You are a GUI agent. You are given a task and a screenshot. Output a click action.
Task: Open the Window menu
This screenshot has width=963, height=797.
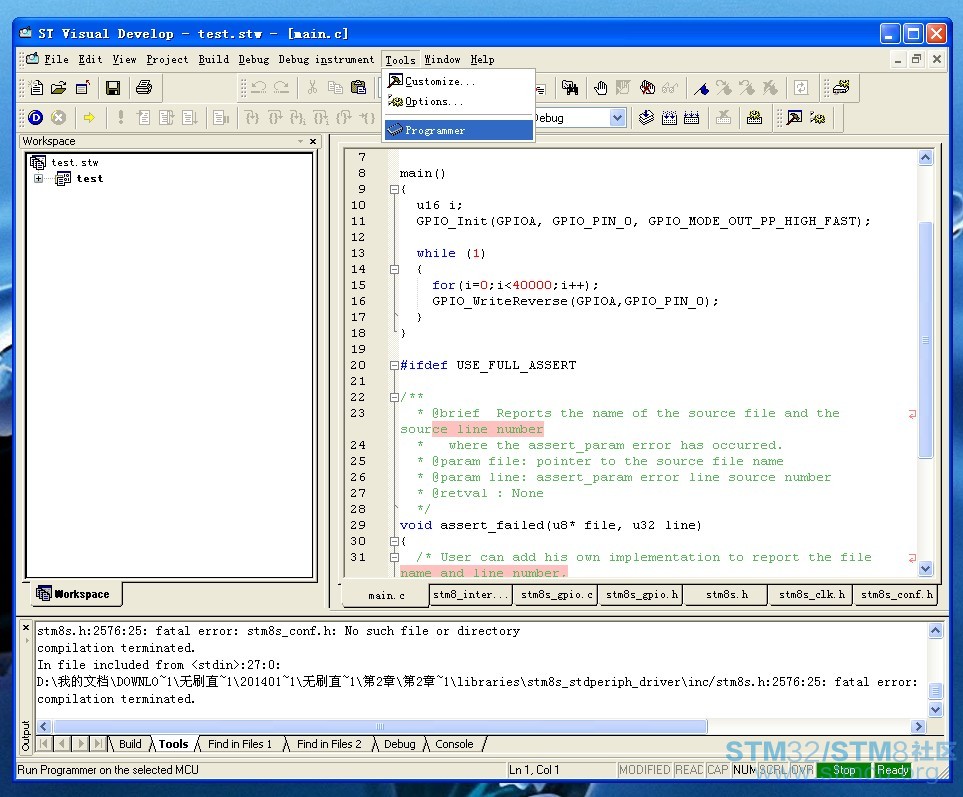[442, 60]
